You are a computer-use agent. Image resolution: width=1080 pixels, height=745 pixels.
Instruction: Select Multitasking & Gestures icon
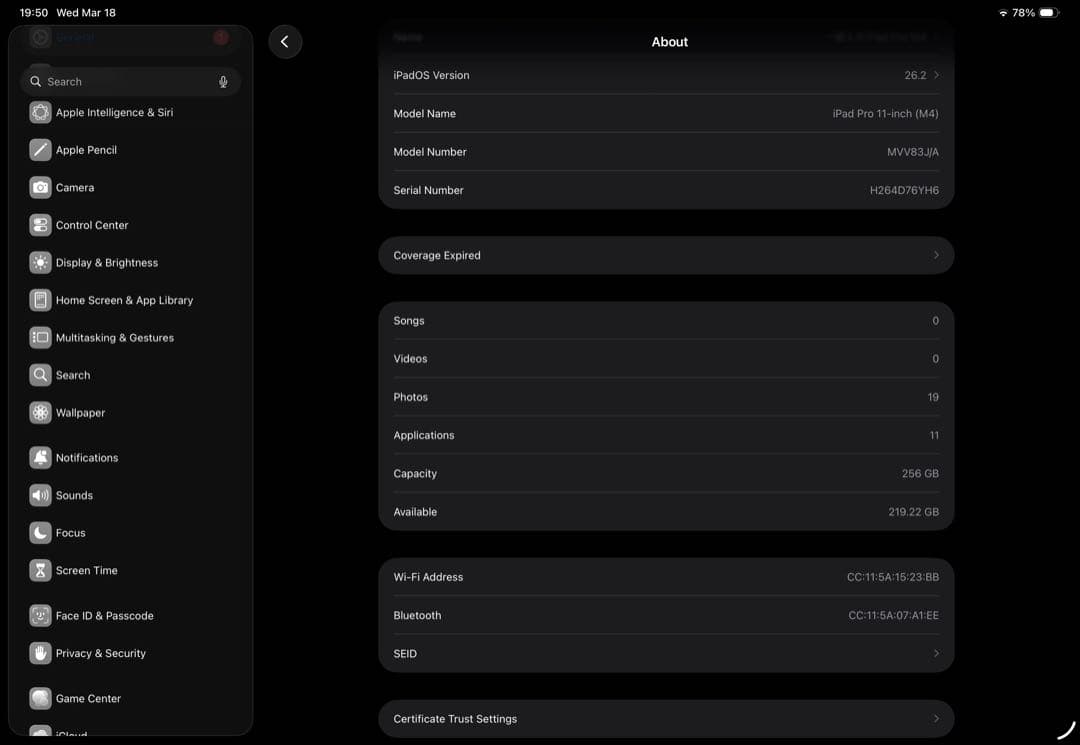click(x=41, y=337)
